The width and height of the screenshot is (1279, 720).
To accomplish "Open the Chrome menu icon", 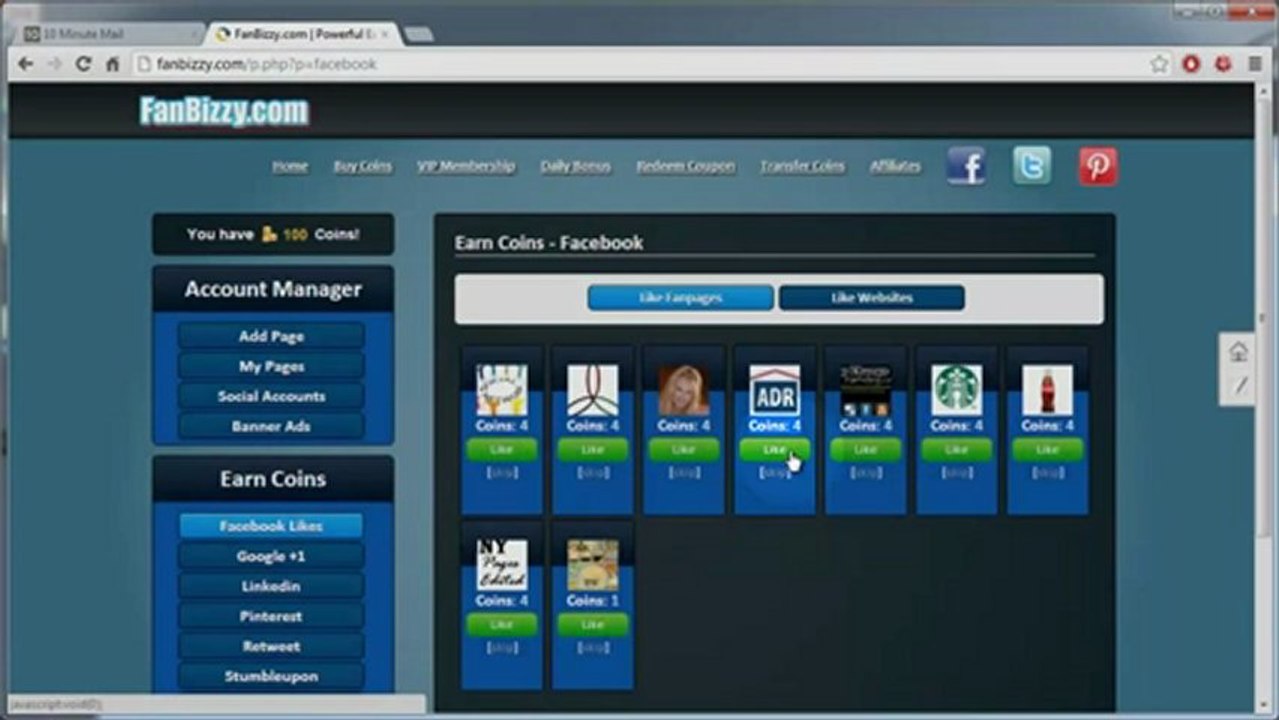I will coord(1255,64).
